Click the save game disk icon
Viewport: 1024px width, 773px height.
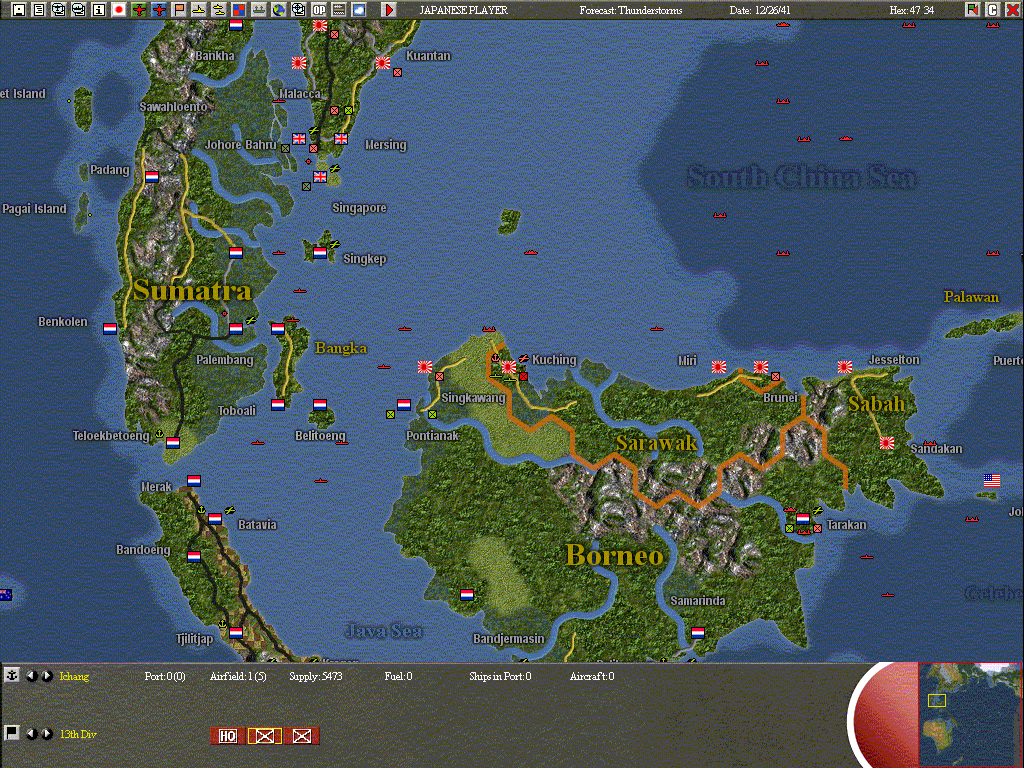click(x=18, y=10)
